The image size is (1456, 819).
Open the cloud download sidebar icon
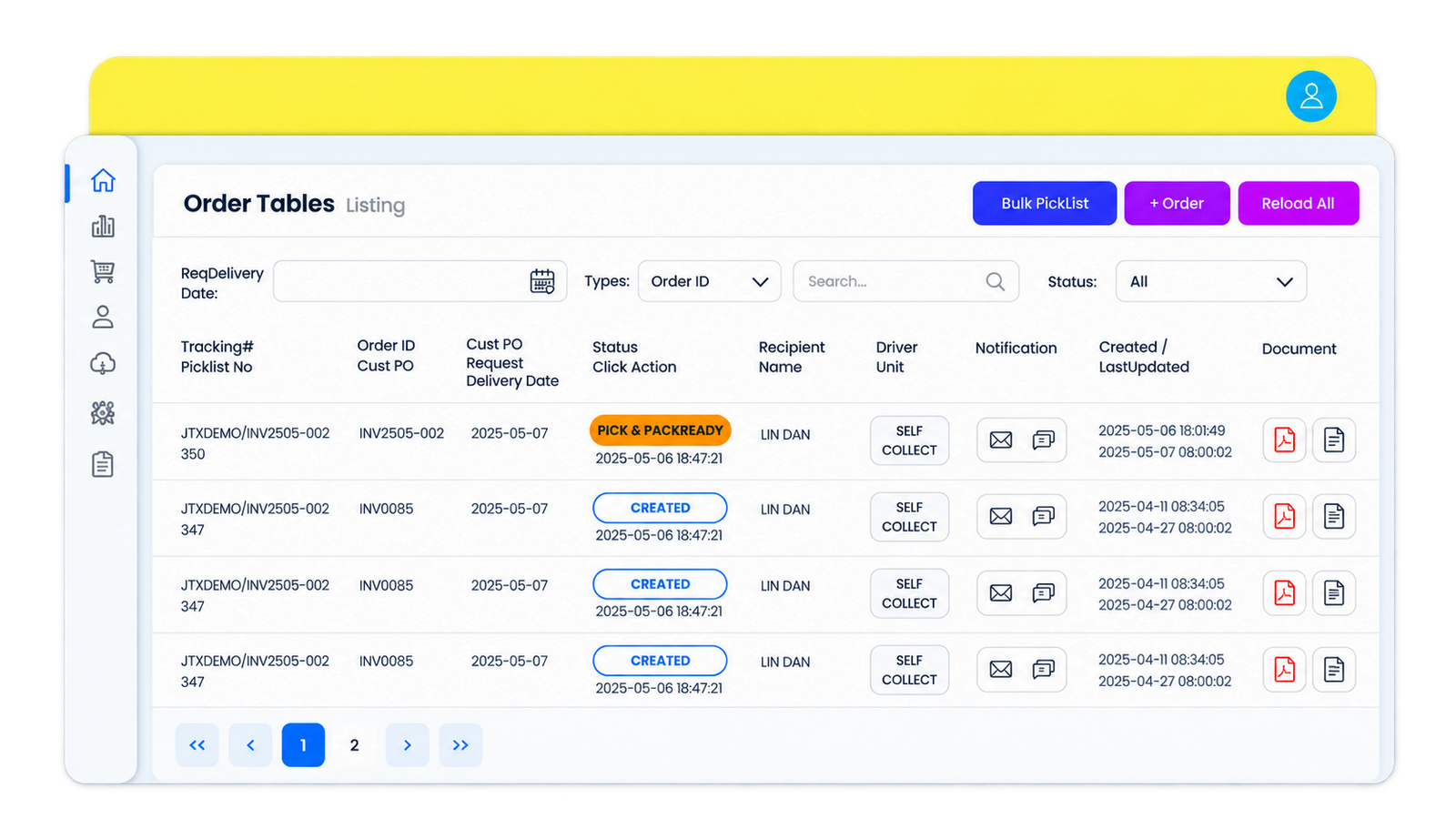[103, 364]
